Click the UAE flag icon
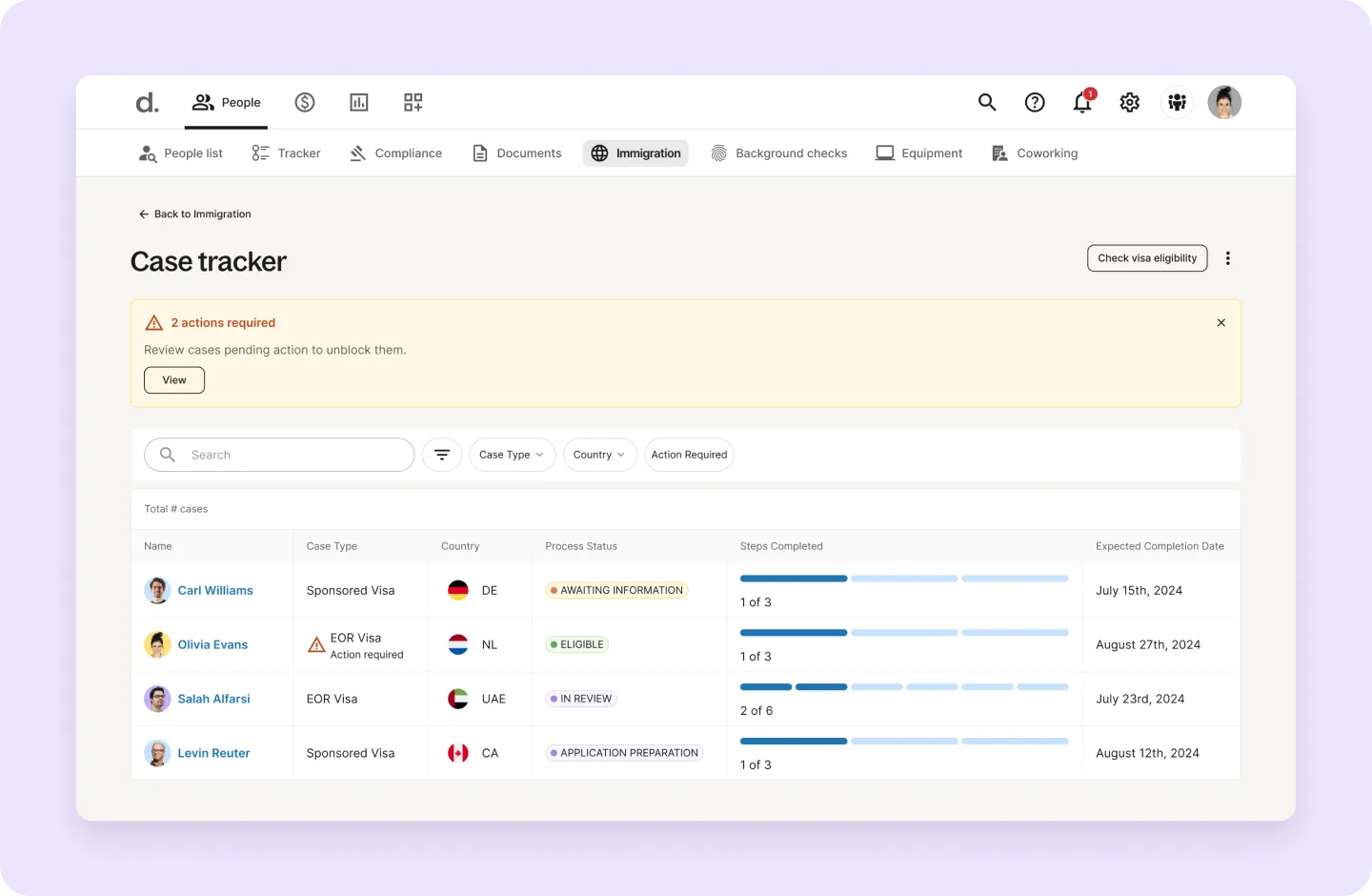This screenshot has height=896, width=1372. click(458, 700)
